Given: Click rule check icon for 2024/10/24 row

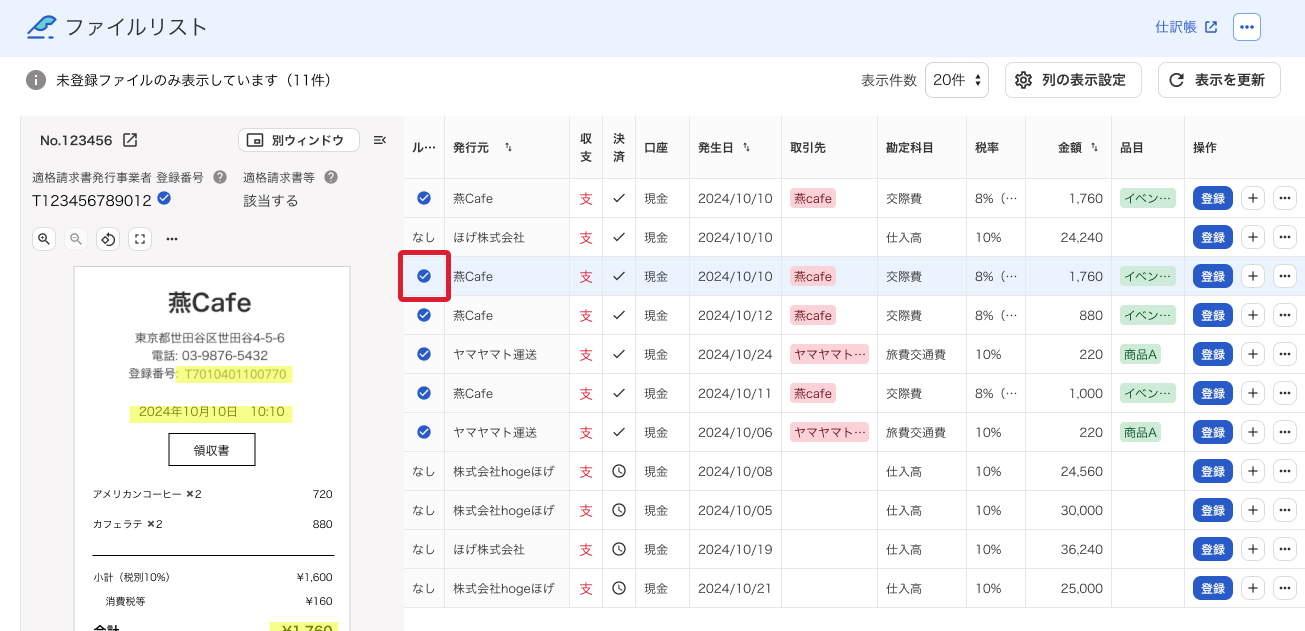Looking at the screenshot, I should click(x=424, y=354).
